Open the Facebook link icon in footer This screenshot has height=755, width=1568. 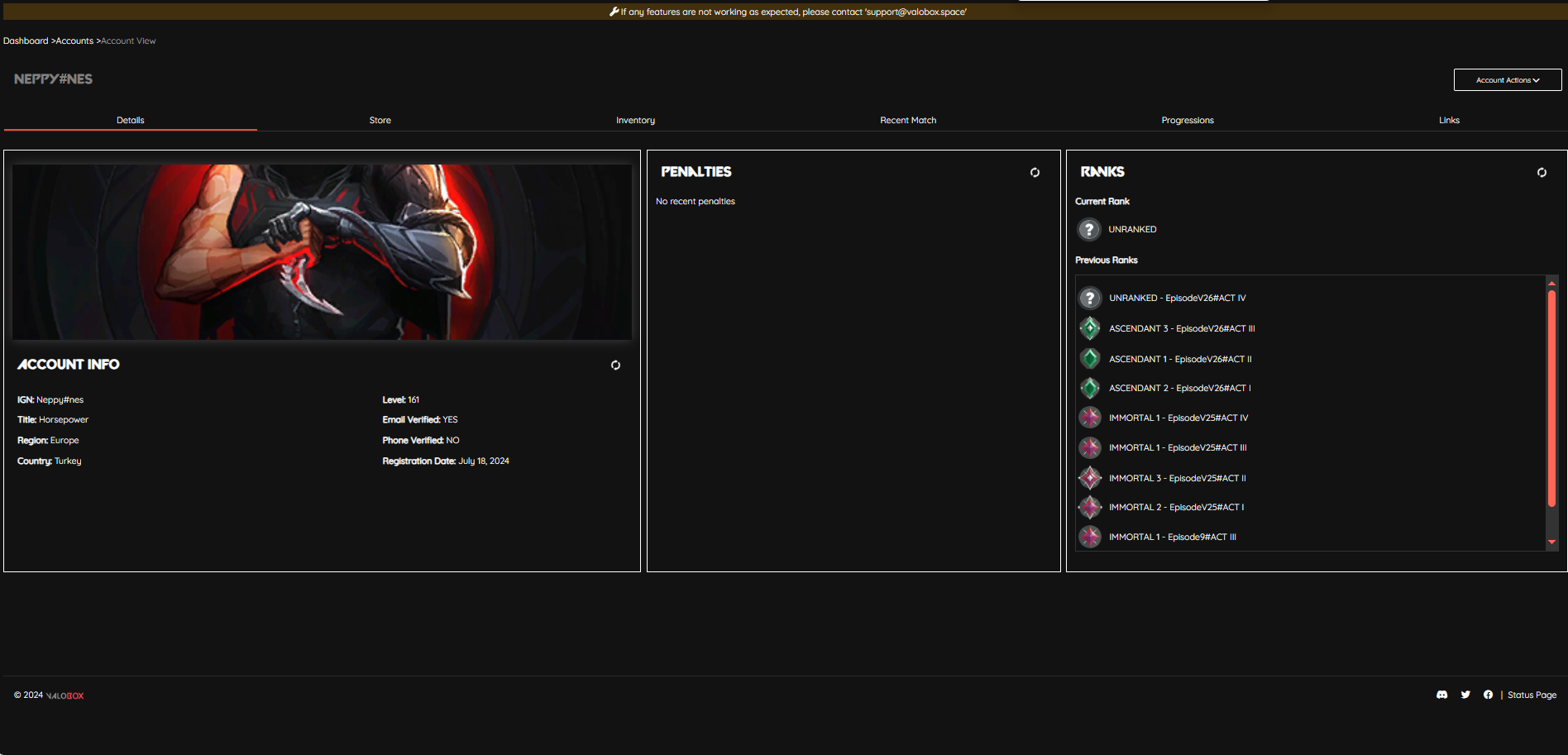[x=1488, y=695]
